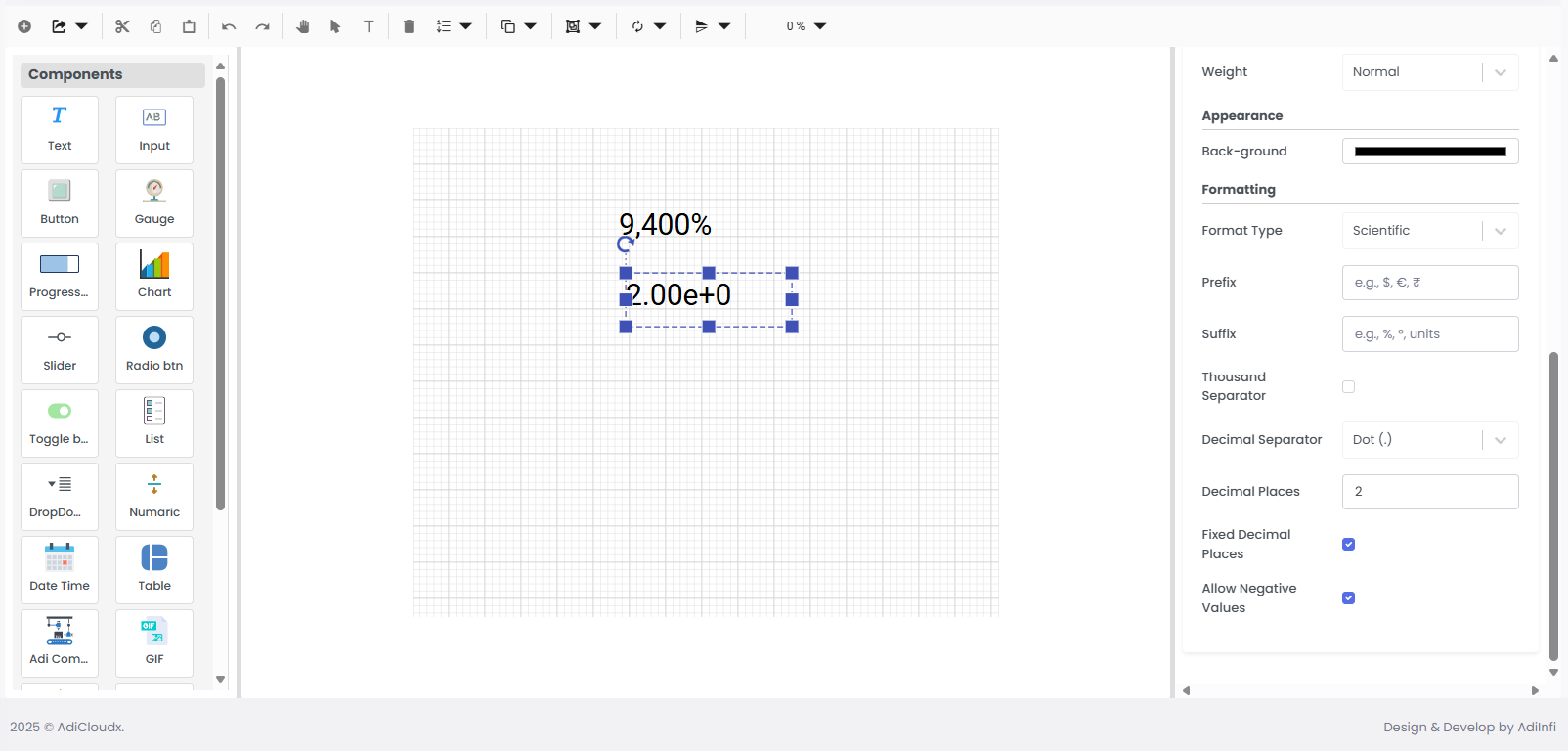Click the layer order (stacked squares) icon

tap(507, 26)
